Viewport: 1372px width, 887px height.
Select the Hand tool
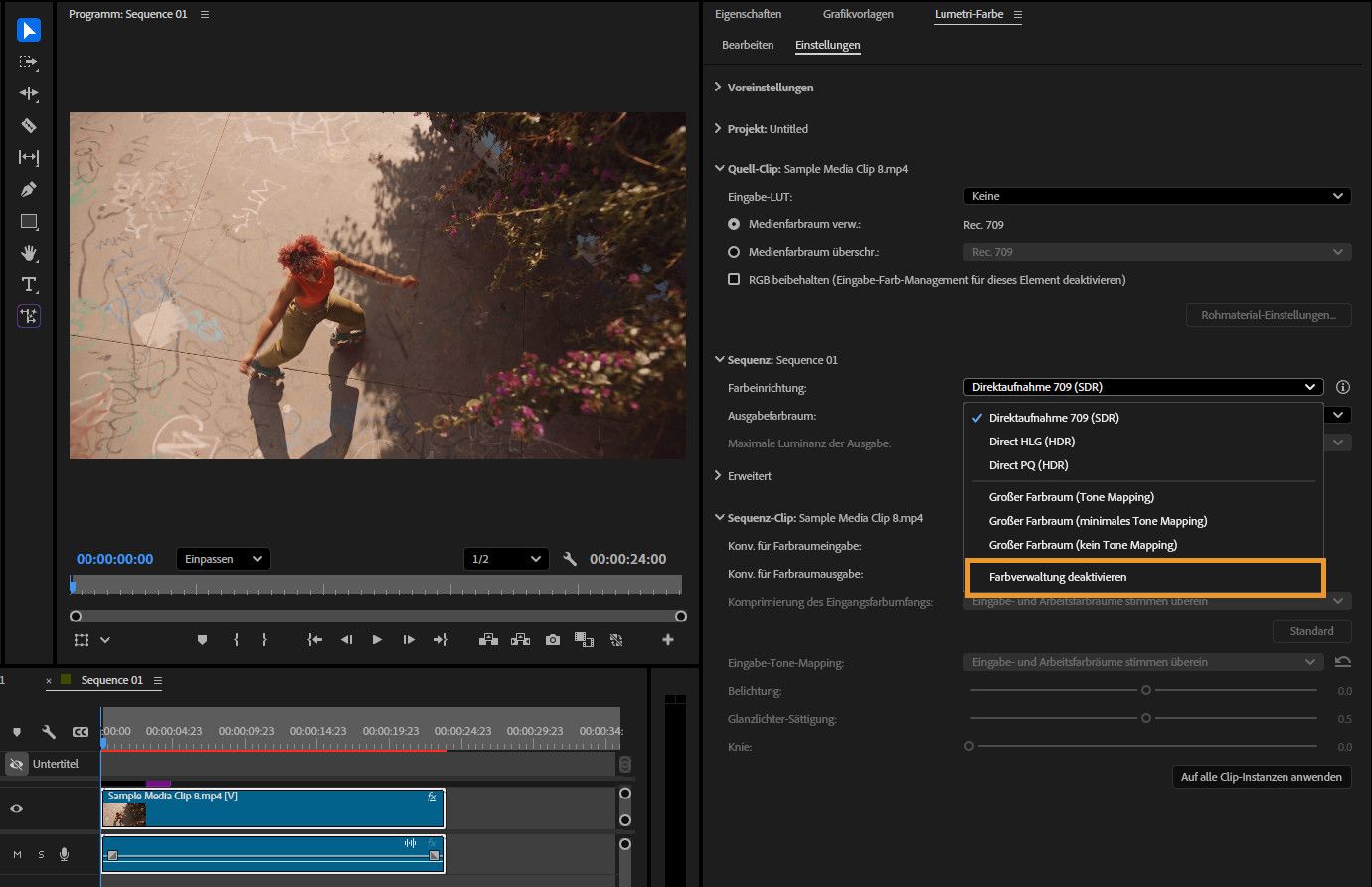[x=29, y=253]
